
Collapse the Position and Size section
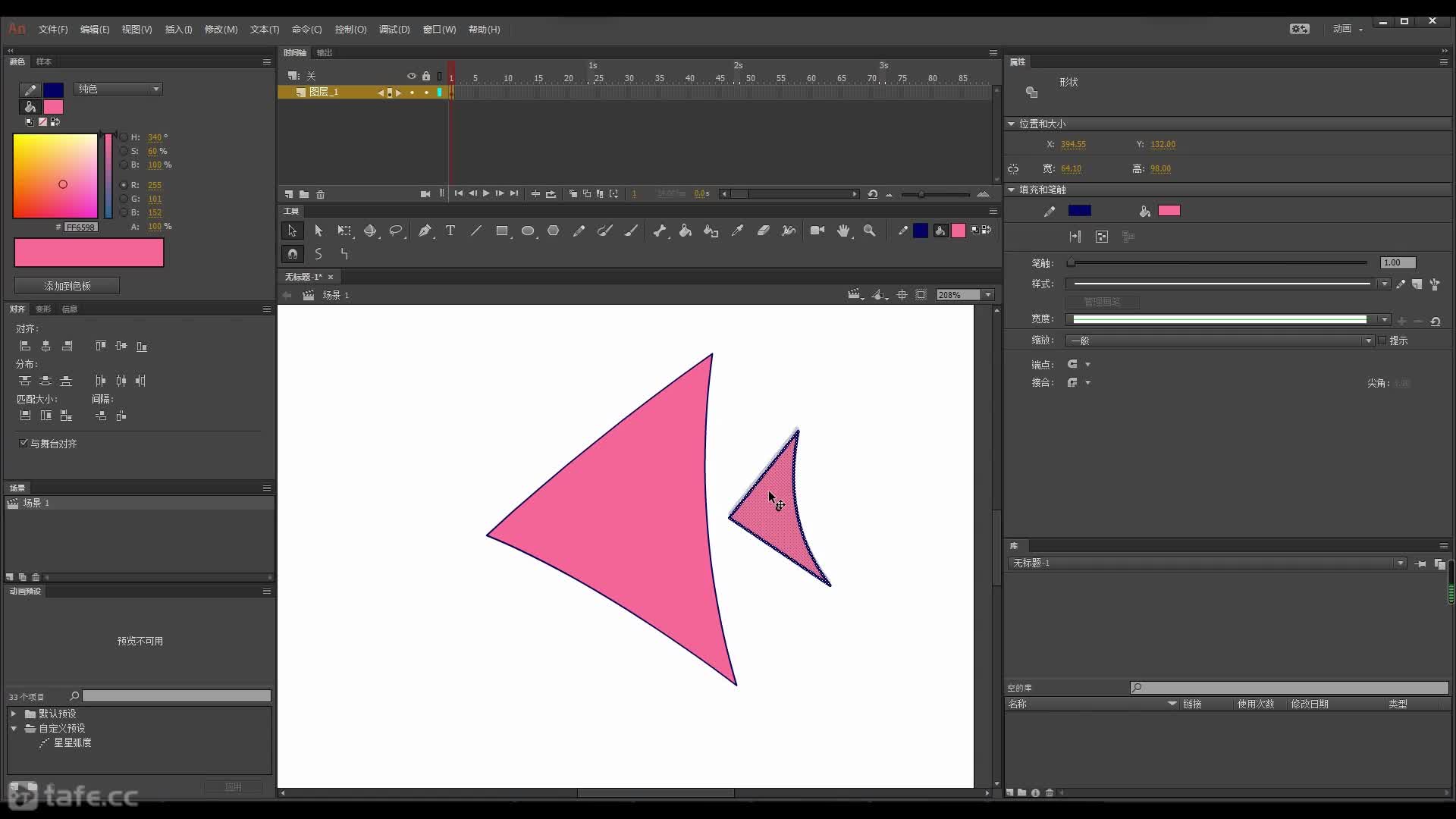click(1012, 124)
